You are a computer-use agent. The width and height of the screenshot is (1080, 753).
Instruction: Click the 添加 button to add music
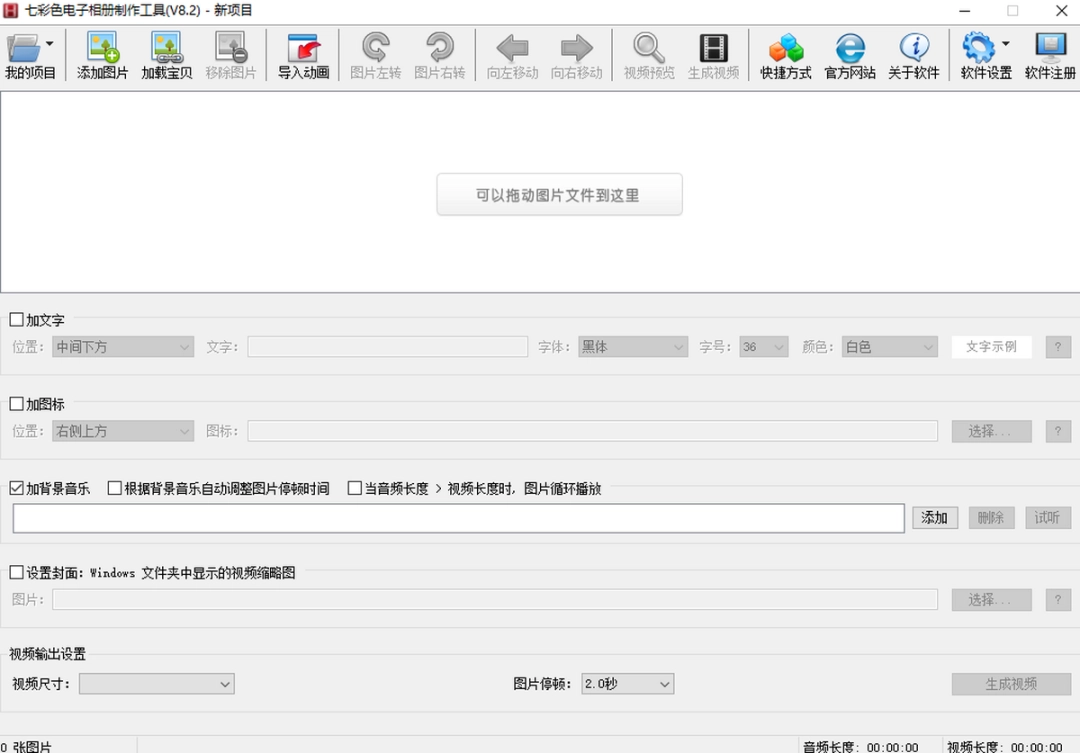[934, 517]
